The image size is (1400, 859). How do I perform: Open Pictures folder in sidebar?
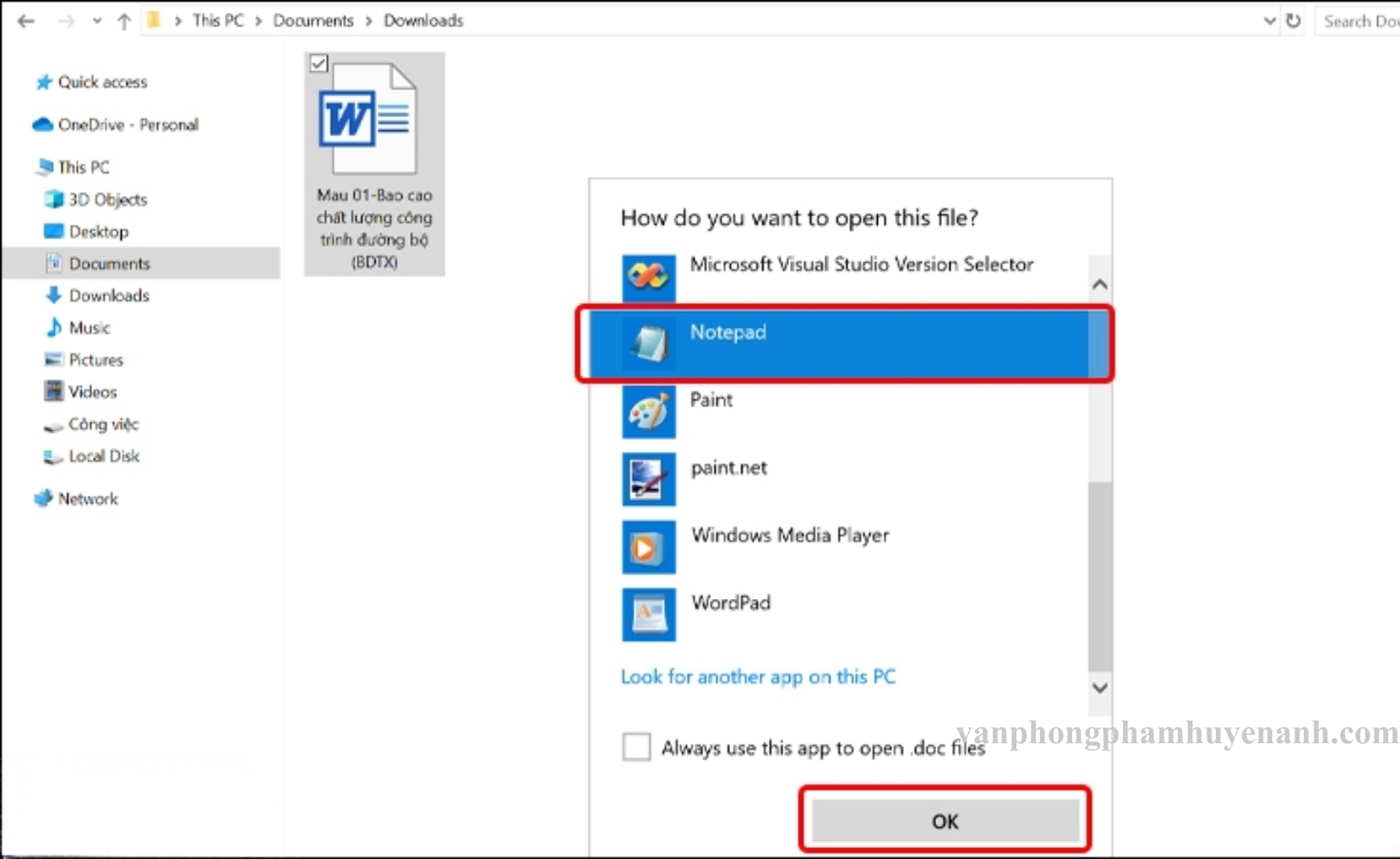click(x=96, y=360)
